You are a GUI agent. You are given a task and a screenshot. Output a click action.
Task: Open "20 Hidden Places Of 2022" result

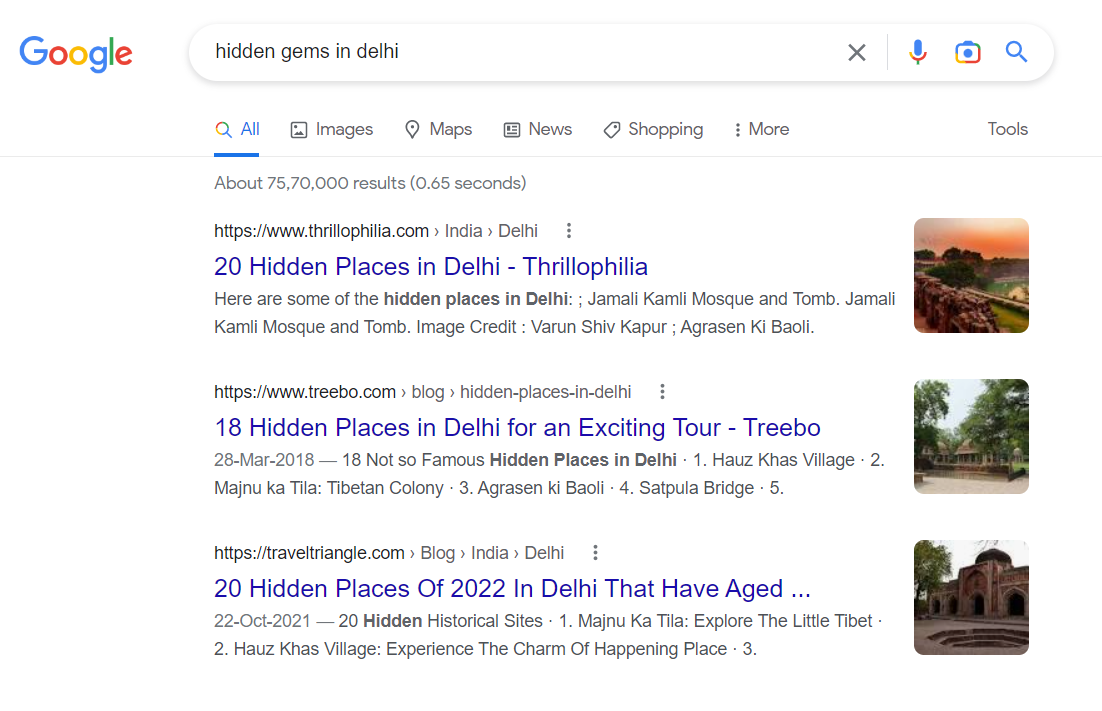pos(512,588)
